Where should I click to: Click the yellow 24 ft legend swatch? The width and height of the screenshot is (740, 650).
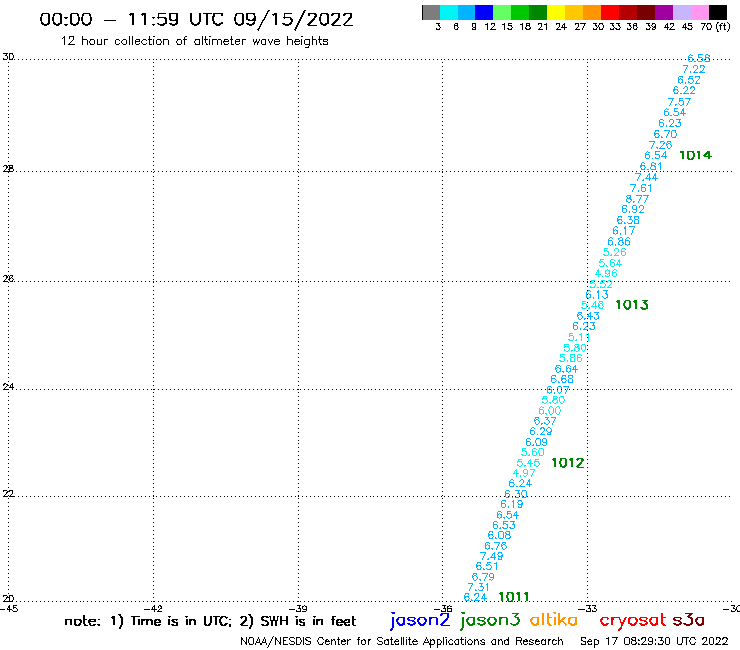pos(556,12)
